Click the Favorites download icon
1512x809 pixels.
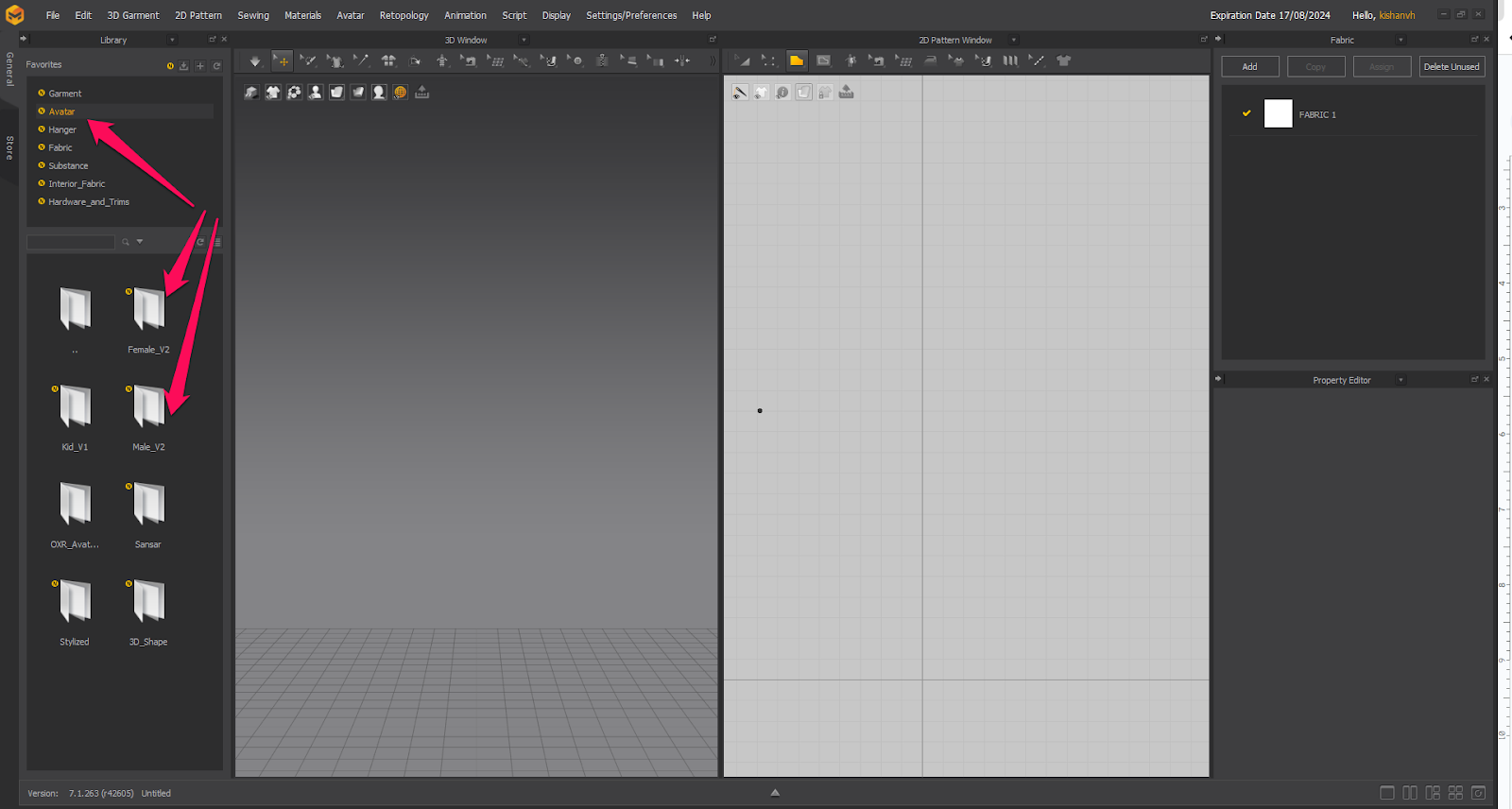click(183, 66)
